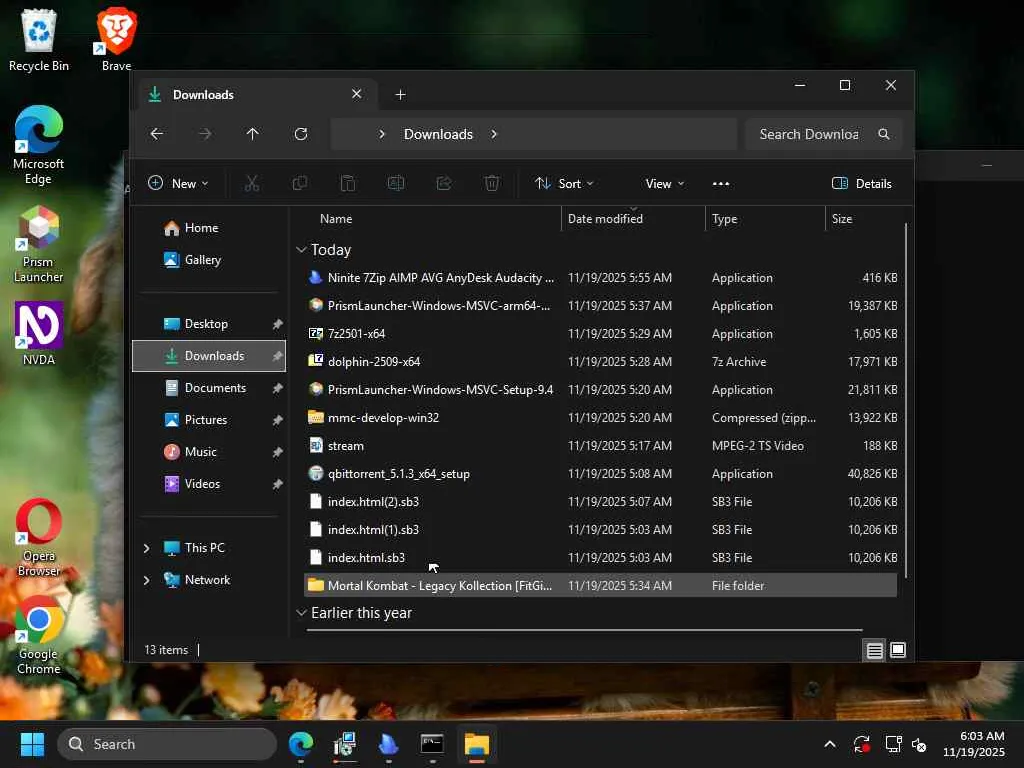The image size is (1024, 768).
Task: Go back with the left arrow
Action: (157, 134)
